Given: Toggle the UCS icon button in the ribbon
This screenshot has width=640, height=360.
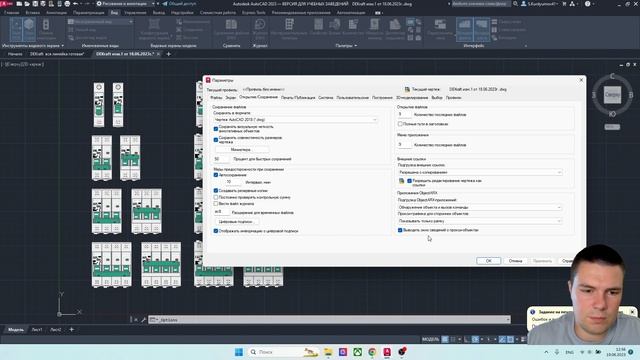Looking at the screenshot, I should (16, 29).
